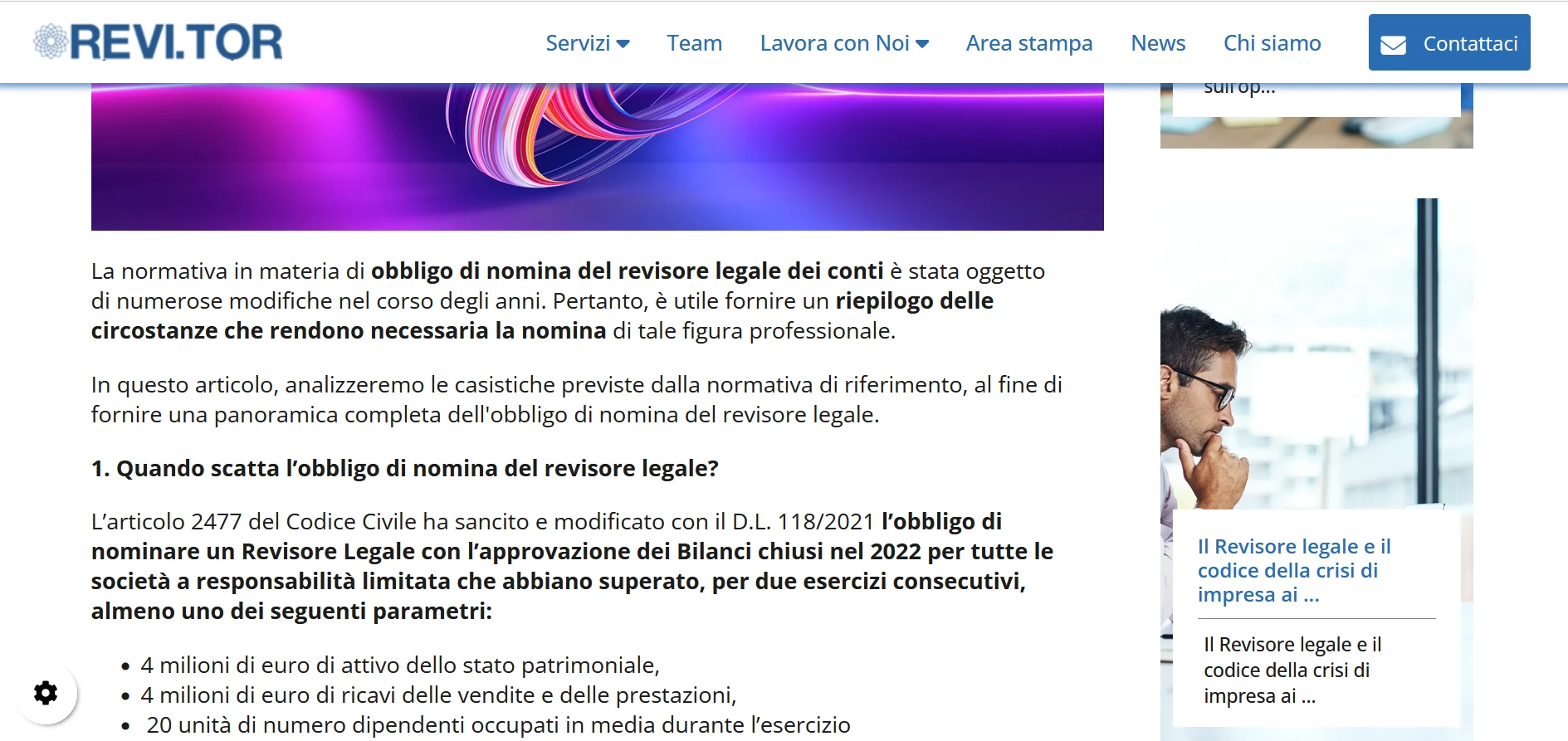Expand the Lavora con Noi arrow
This screenshot has height=741, width=1568.
[922, 44]
